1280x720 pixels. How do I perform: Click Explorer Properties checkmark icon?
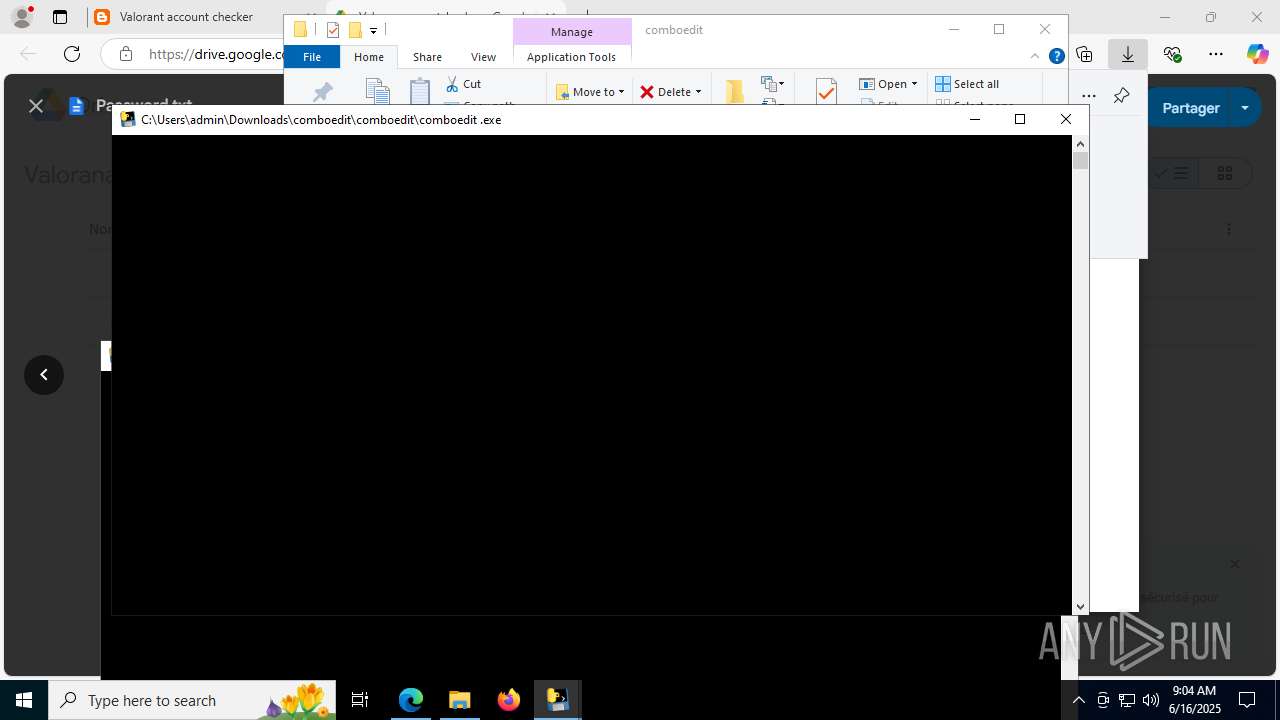coord(826,92)
